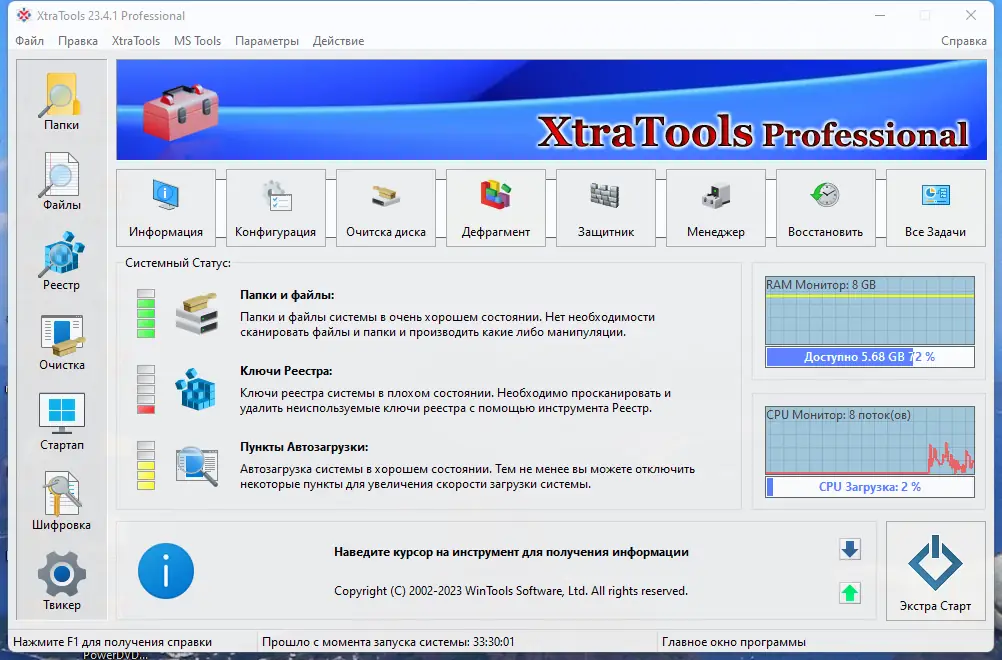Screen dimensions: 1002x660
Task: Open the Менеджер tool
Action: click(715, 208)
